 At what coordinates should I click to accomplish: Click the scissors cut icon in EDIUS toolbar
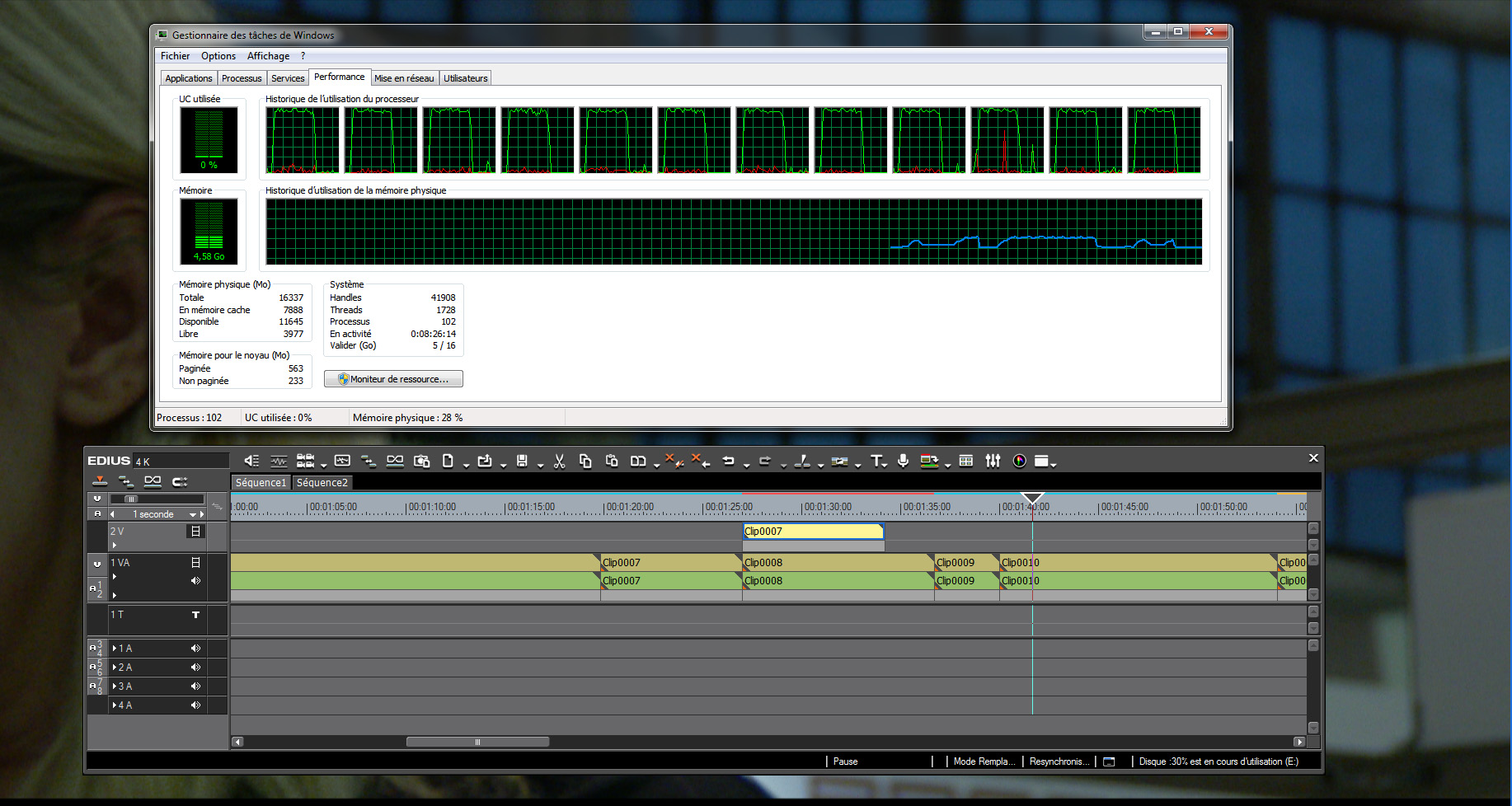point(559,462)
